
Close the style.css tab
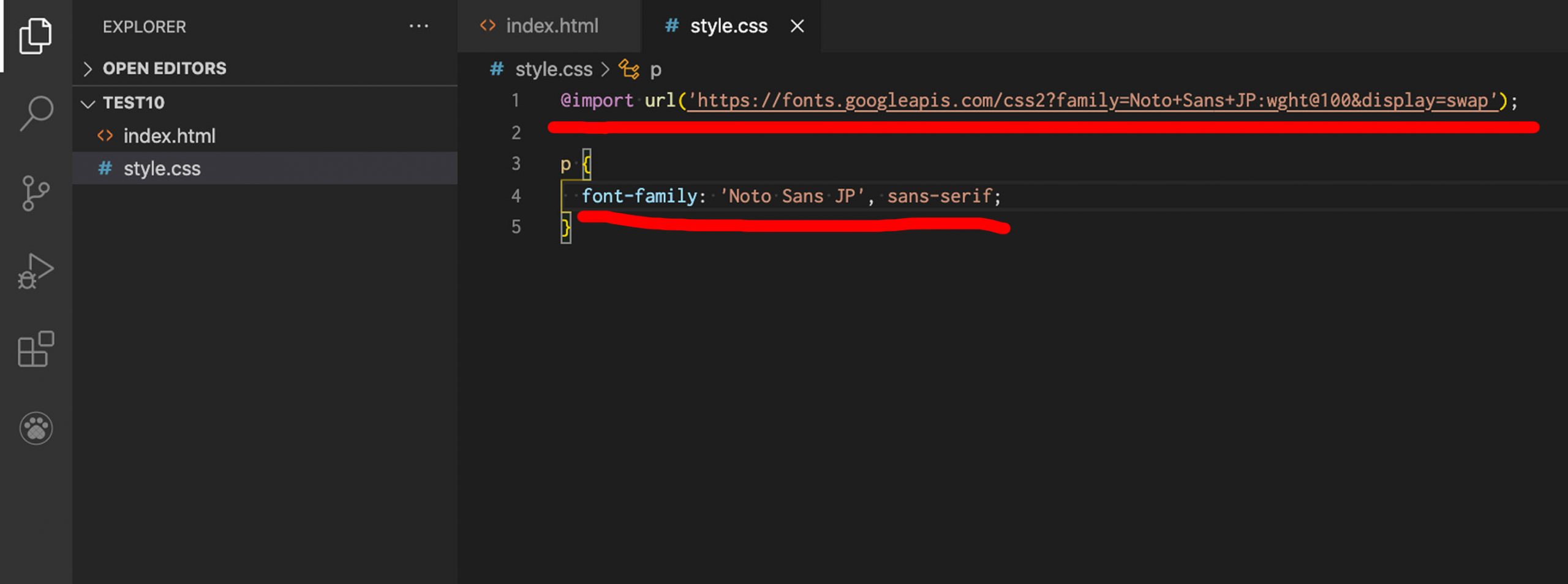(x=797, y=26)
